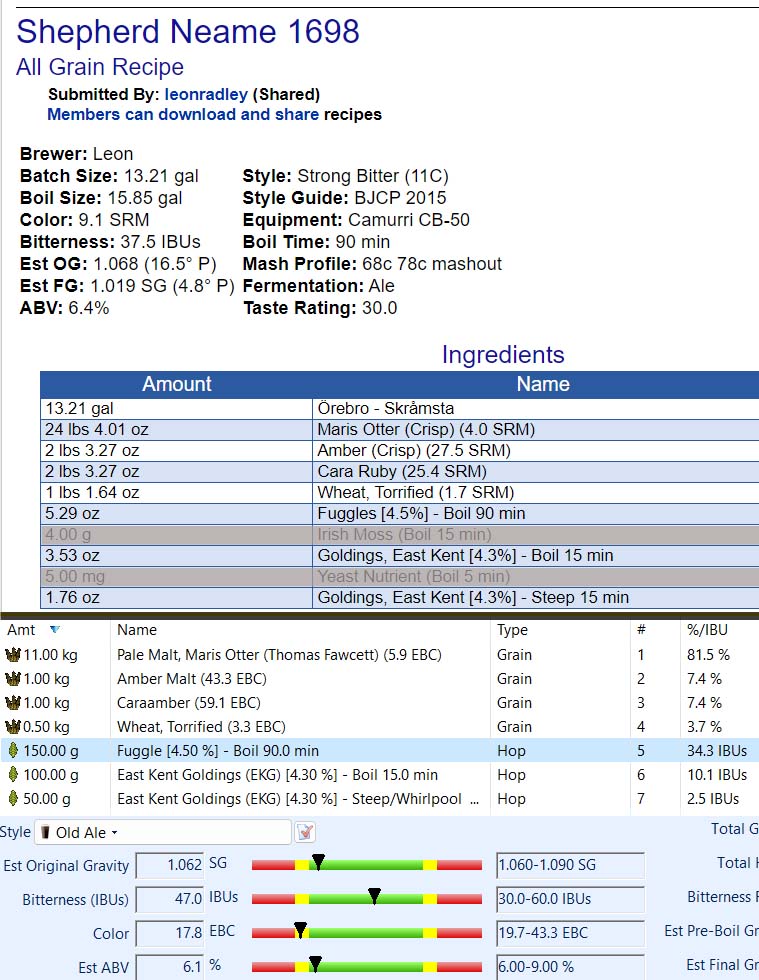Sort ingredients by the Type column
Image resolution: width=759 pixels, height=980 pixels.
[512, 629]
